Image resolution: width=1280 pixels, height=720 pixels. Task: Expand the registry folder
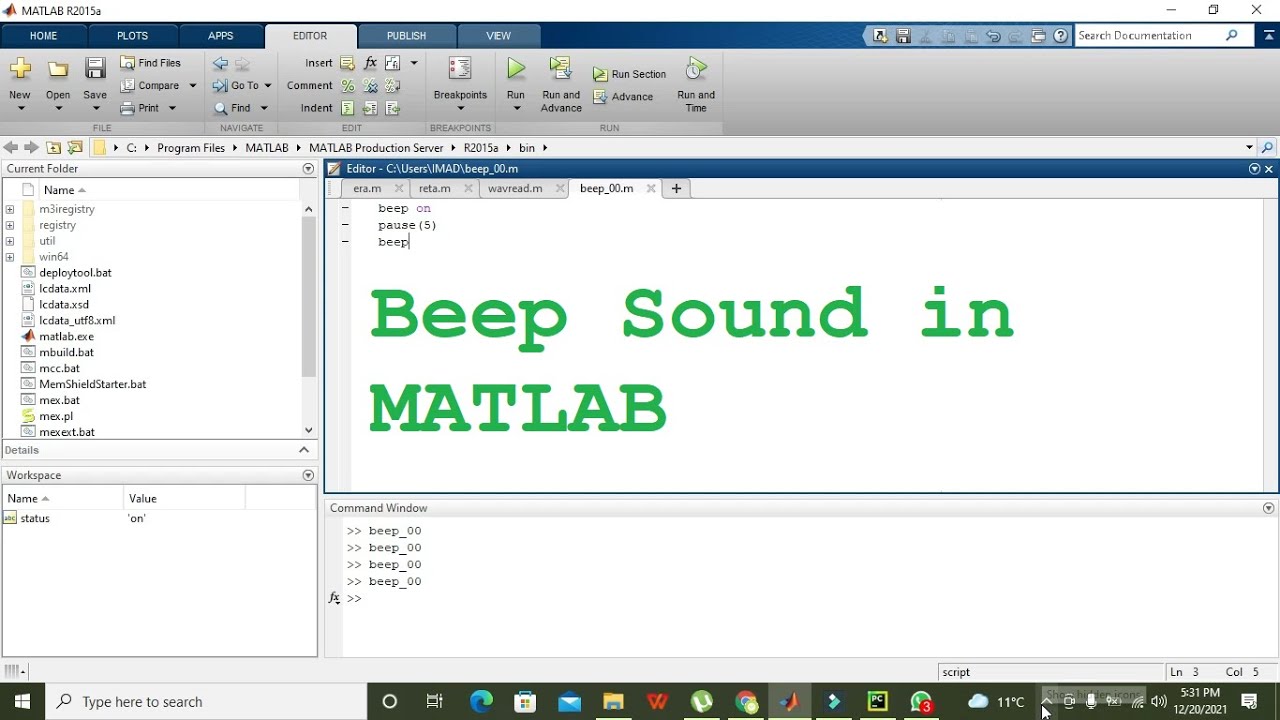point(10,225)
